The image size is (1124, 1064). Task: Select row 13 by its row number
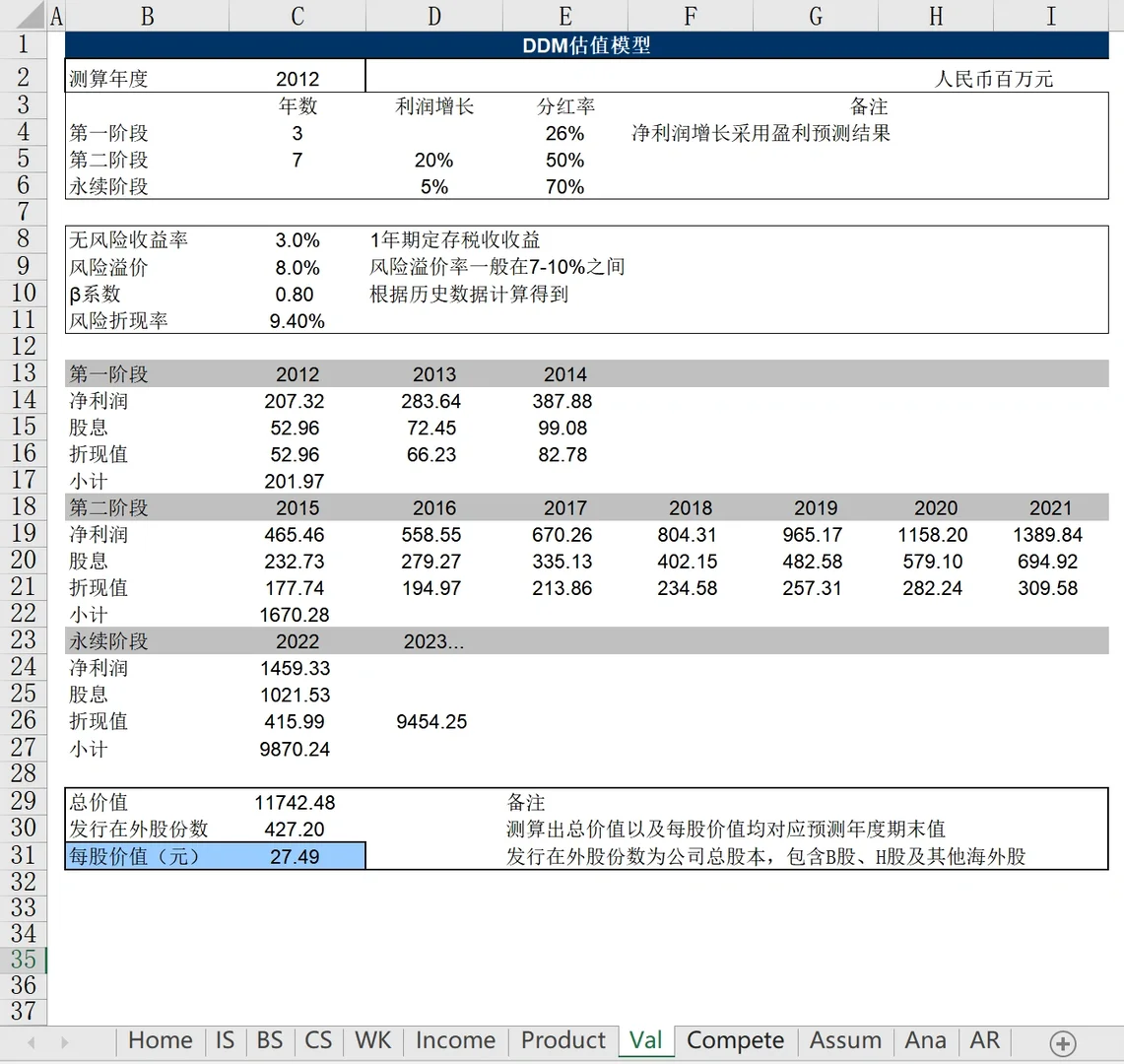coord(25,374)
